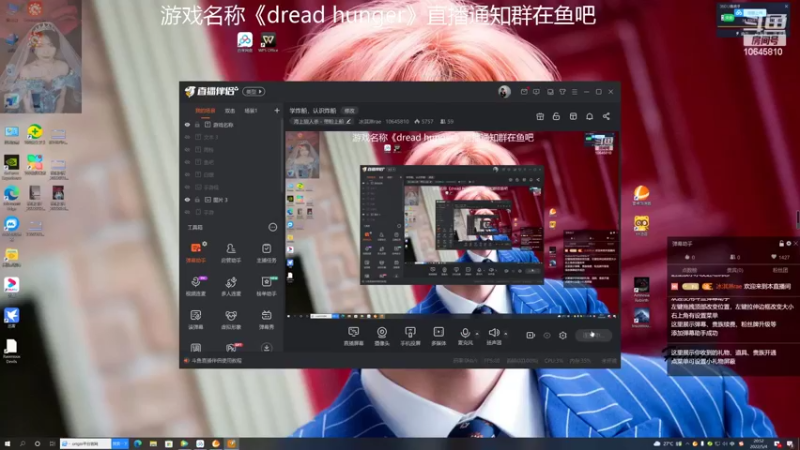This screenshot has width=800, height=450.
Task: Click the padlock icon beside the bell
Action: coord(556,116)
